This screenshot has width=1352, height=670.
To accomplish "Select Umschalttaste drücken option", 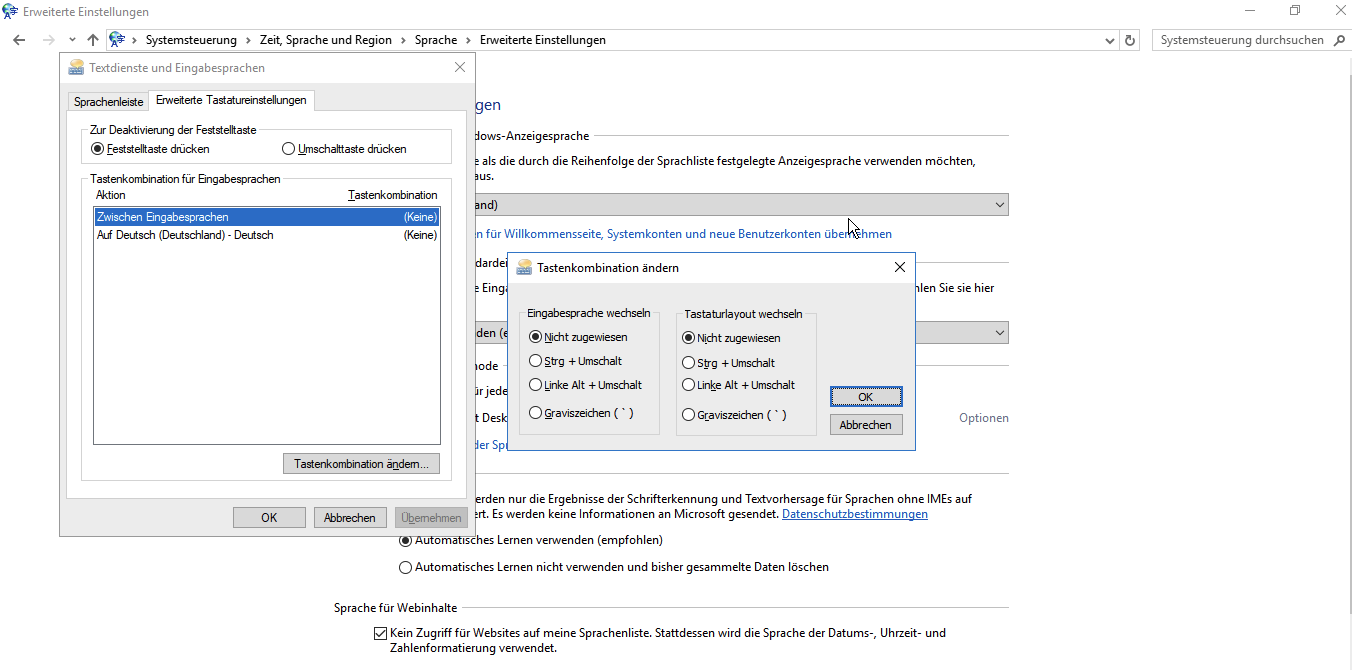I will coord(345,149).
